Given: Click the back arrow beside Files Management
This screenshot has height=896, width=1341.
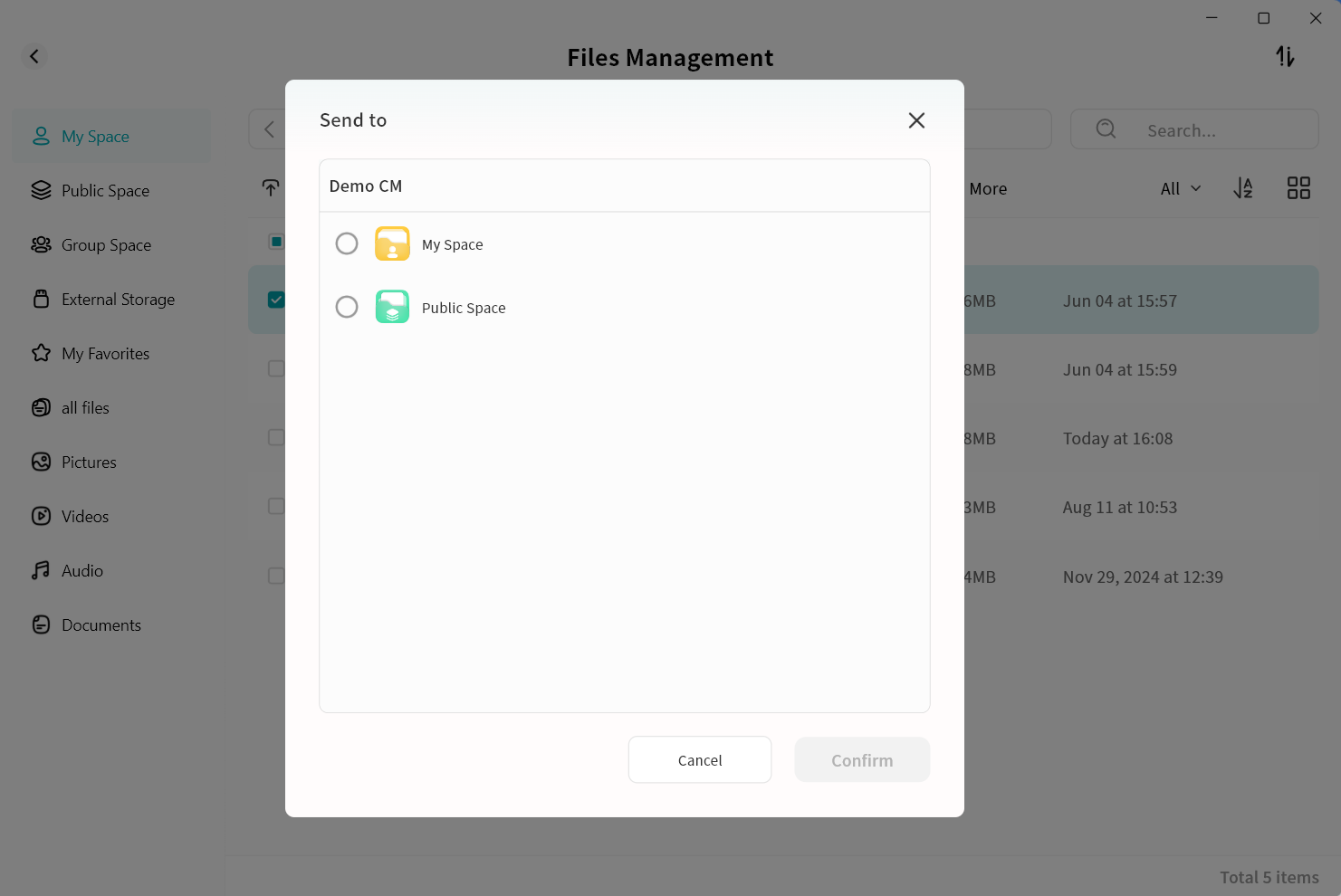Looking at the screenshot, I should click(x=34, y=56).
